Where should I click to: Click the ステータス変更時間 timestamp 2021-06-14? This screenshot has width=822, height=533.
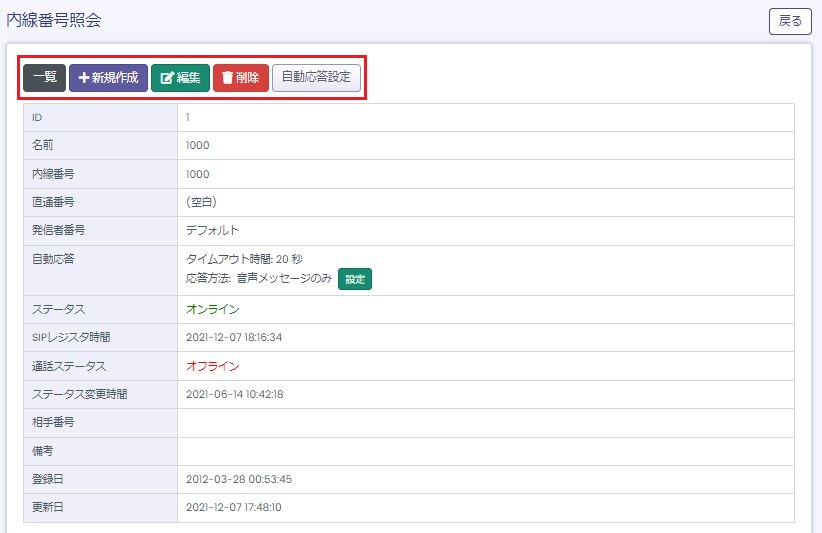(234, 394)
